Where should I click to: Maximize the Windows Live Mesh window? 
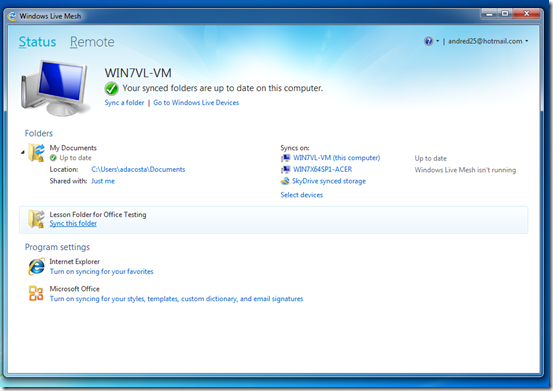[505, 14]
